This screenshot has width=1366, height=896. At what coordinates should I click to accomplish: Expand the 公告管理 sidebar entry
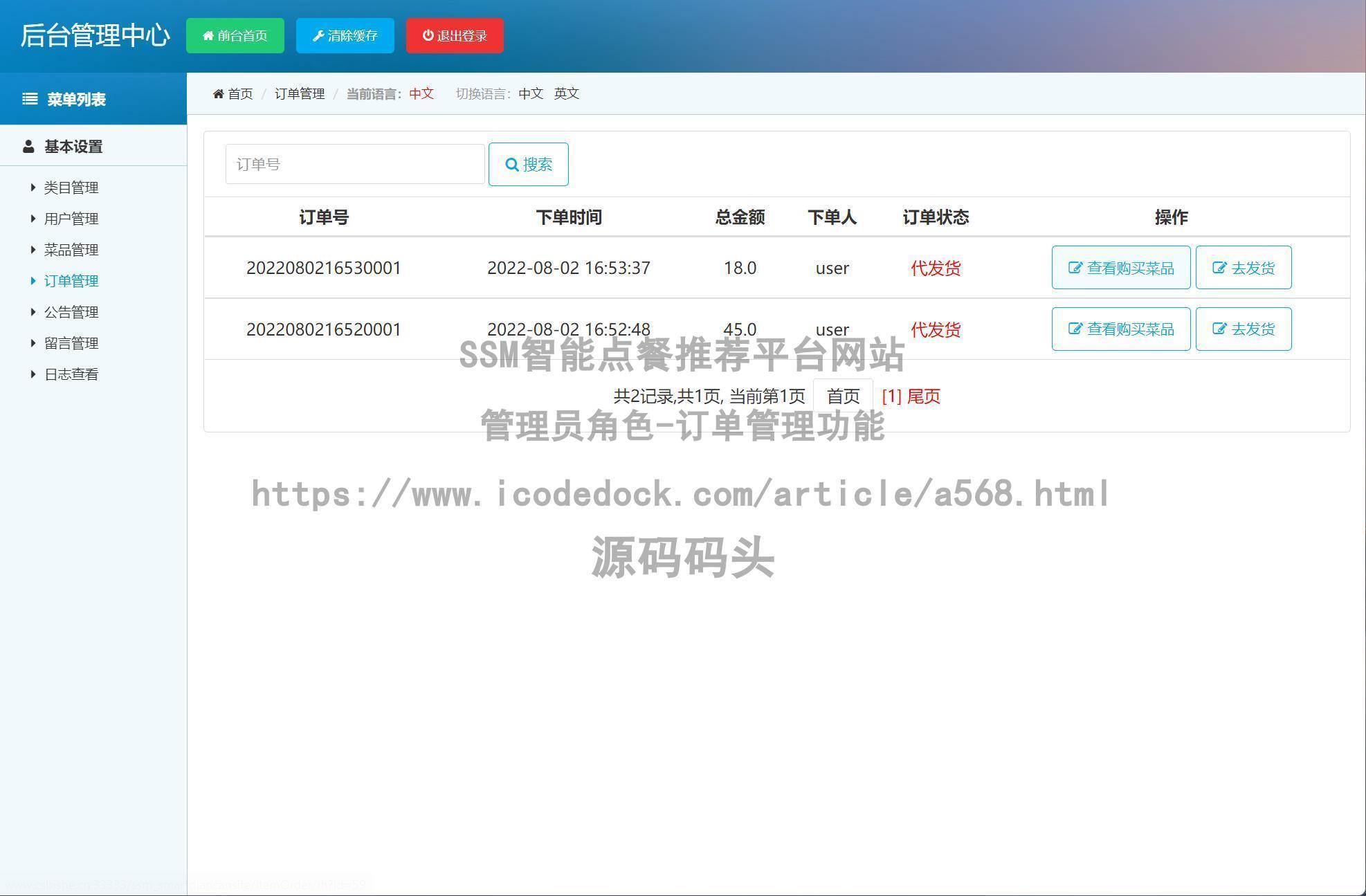(71, 311)
